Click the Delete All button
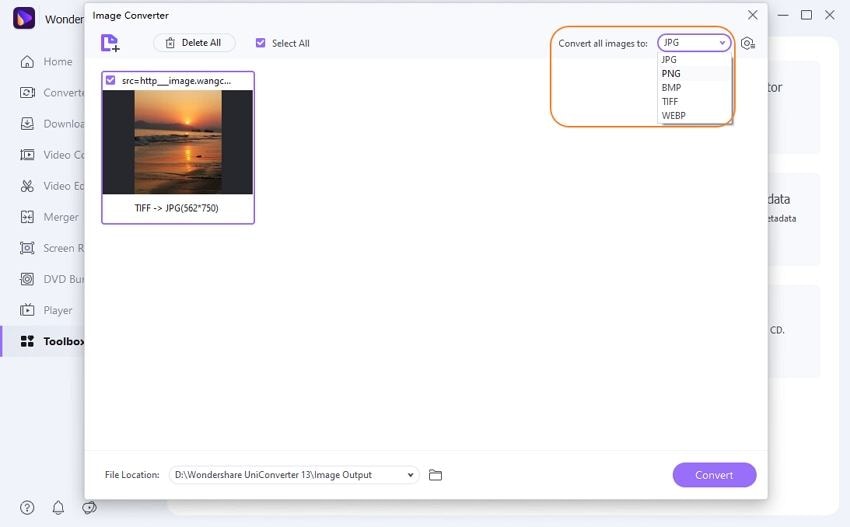The width and height of the screenshot is (850, 527). [194, 43]
